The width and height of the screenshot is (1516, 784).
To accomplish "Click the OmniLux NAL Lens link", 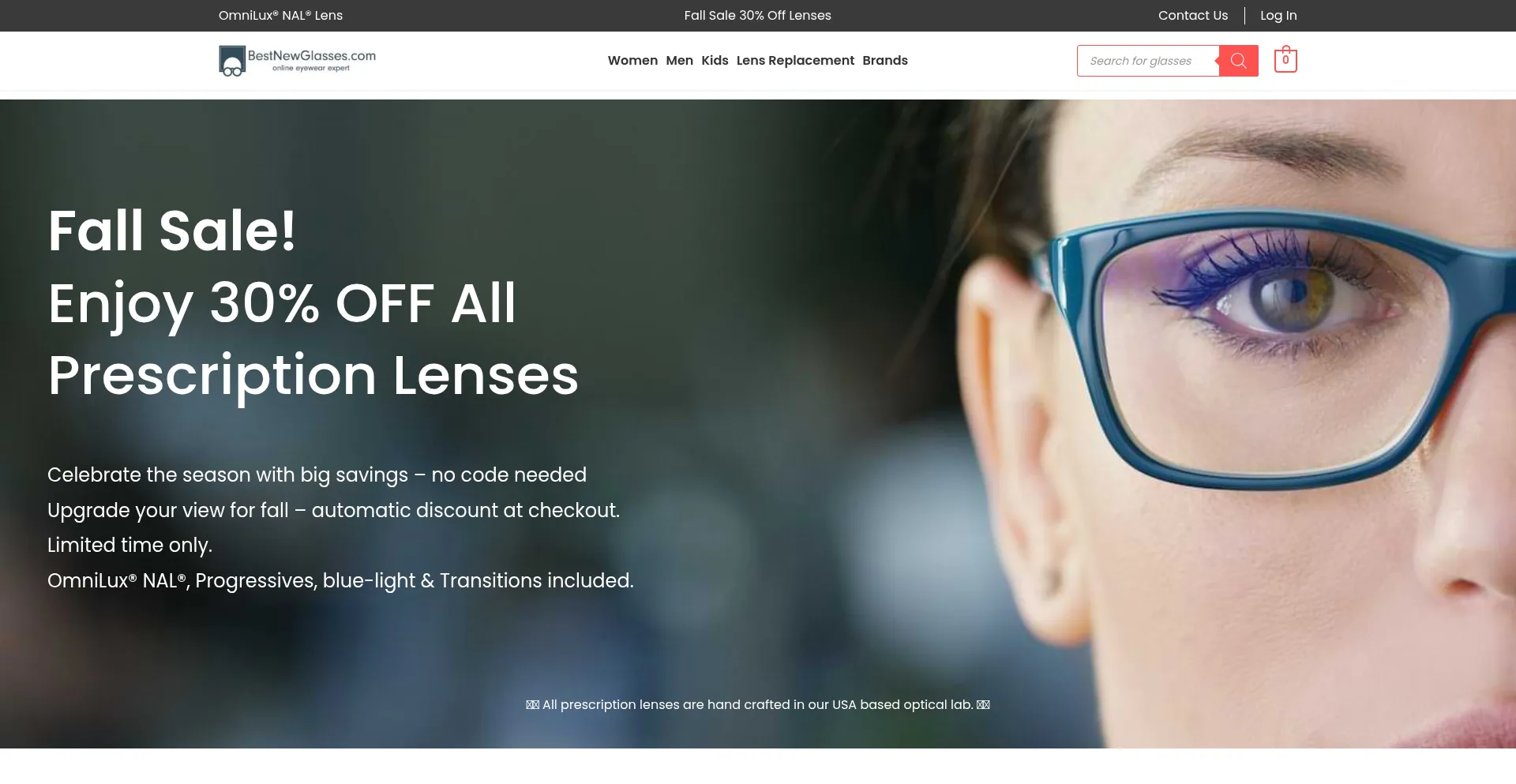I will (x=280, y=16).
